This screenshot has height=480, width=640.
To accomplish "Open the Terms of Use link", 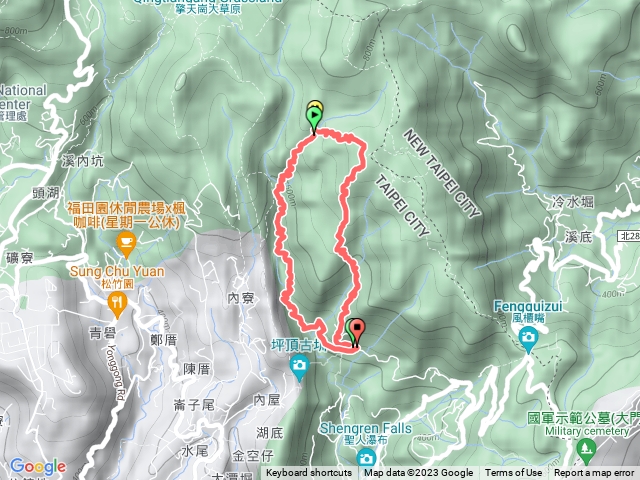I will point(513,473).
